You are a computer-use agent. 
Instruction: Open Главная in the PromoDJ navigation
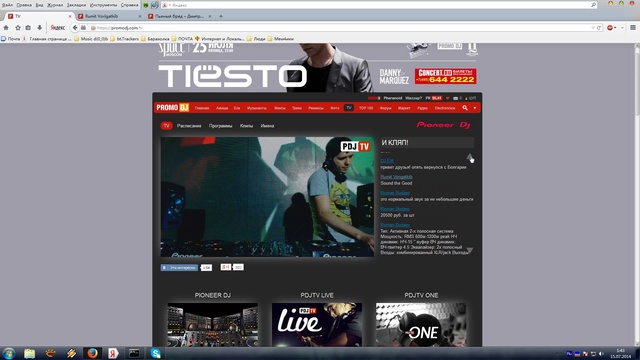pos(202,108)
